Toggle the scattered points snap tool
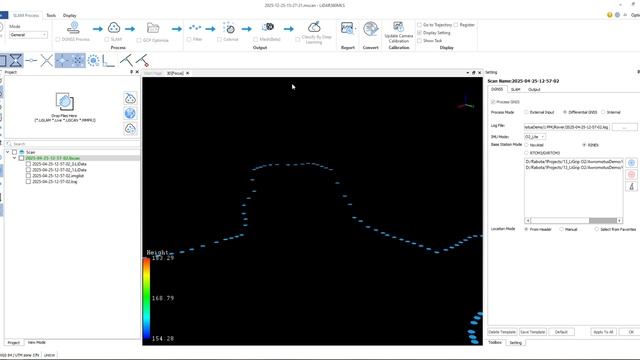The height and width of the screenshot is (360, 640). pyautogui.click(x=78, y=60)
